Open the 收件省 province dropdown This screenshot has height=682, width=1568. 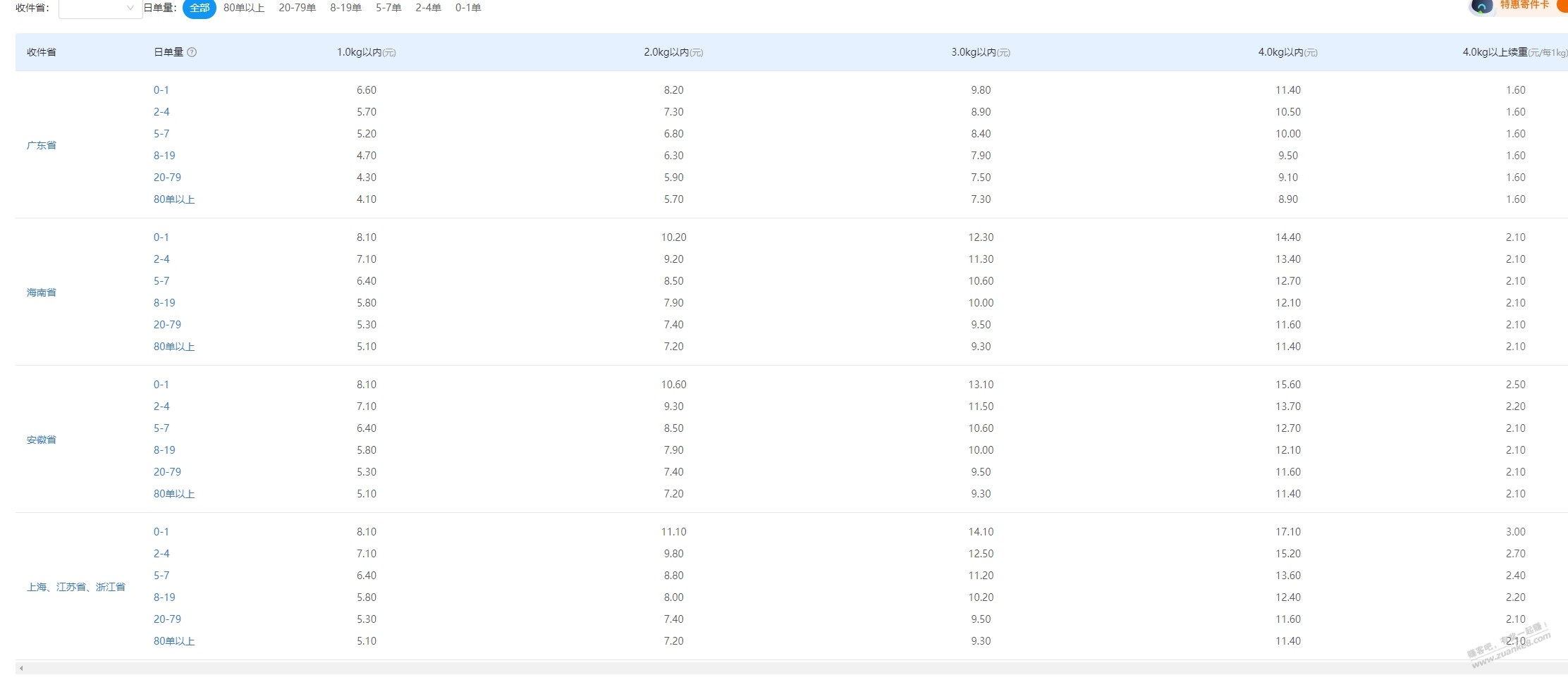click(x=100, y=8)
